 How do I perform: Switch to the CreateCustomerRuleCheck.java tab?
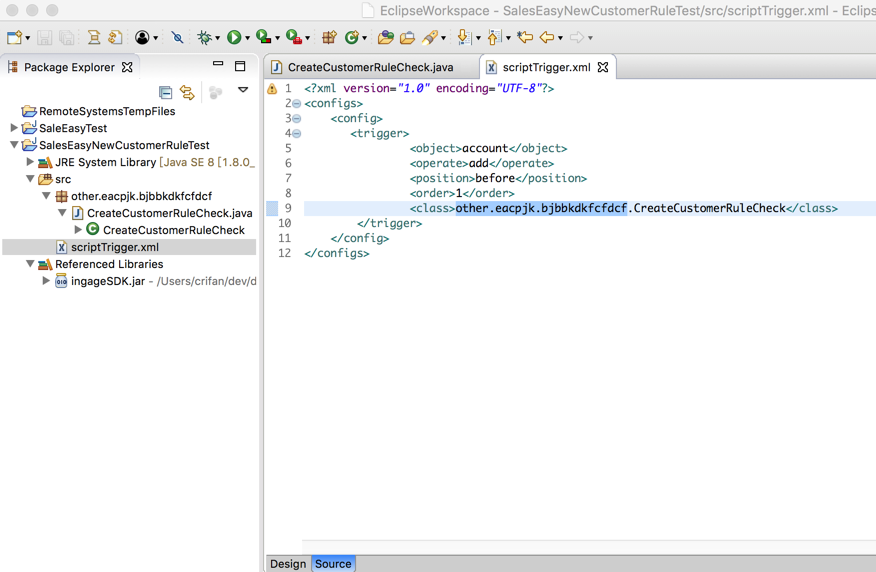tap(370, 67)
